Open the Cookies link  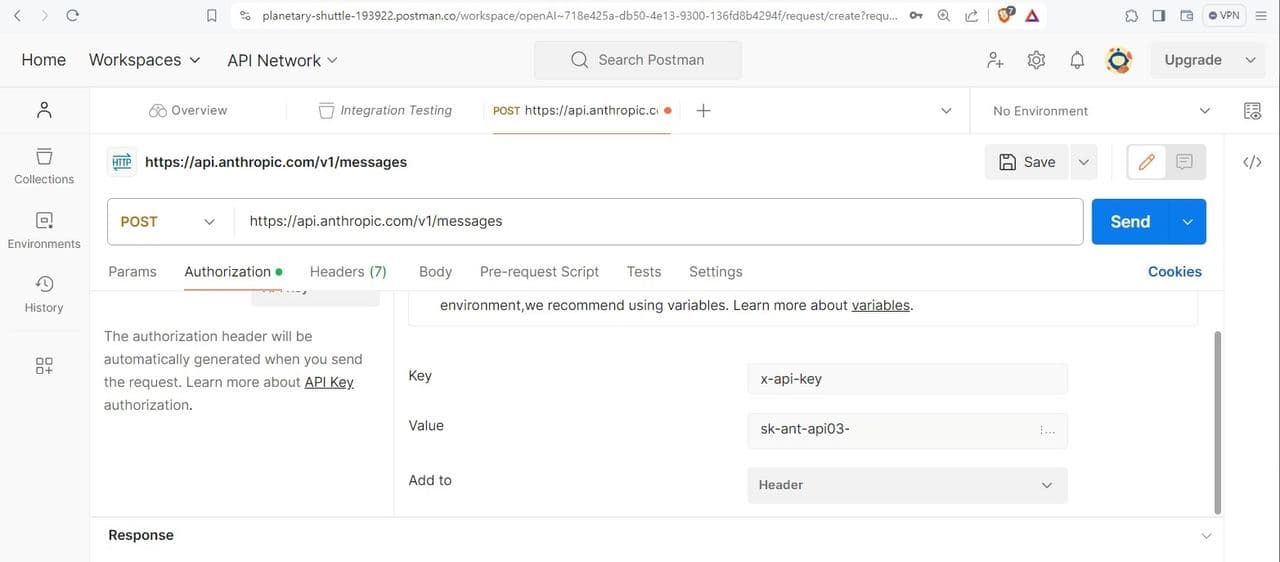[x=1175, y=272]
